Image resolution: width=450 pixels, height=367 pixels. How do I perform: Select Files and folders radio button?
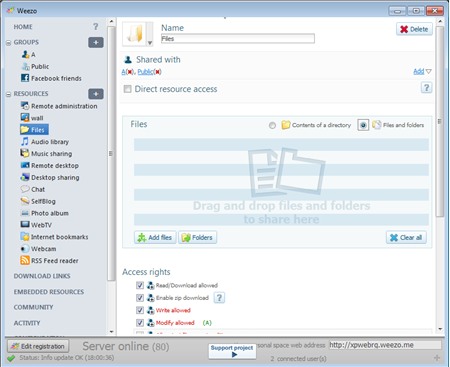coord(363,125)
